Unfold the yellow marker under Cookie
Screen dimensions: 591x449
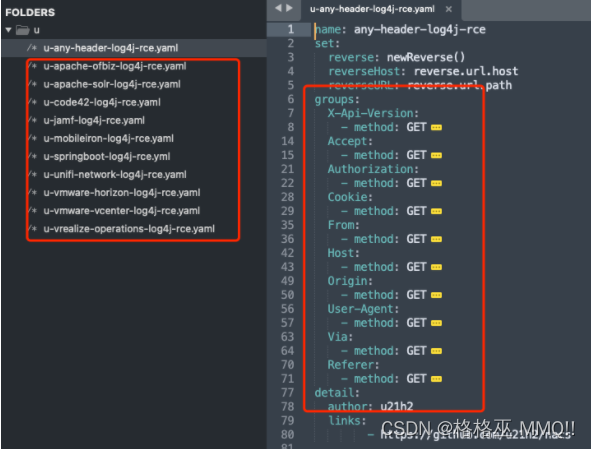[x=436, y=211]
